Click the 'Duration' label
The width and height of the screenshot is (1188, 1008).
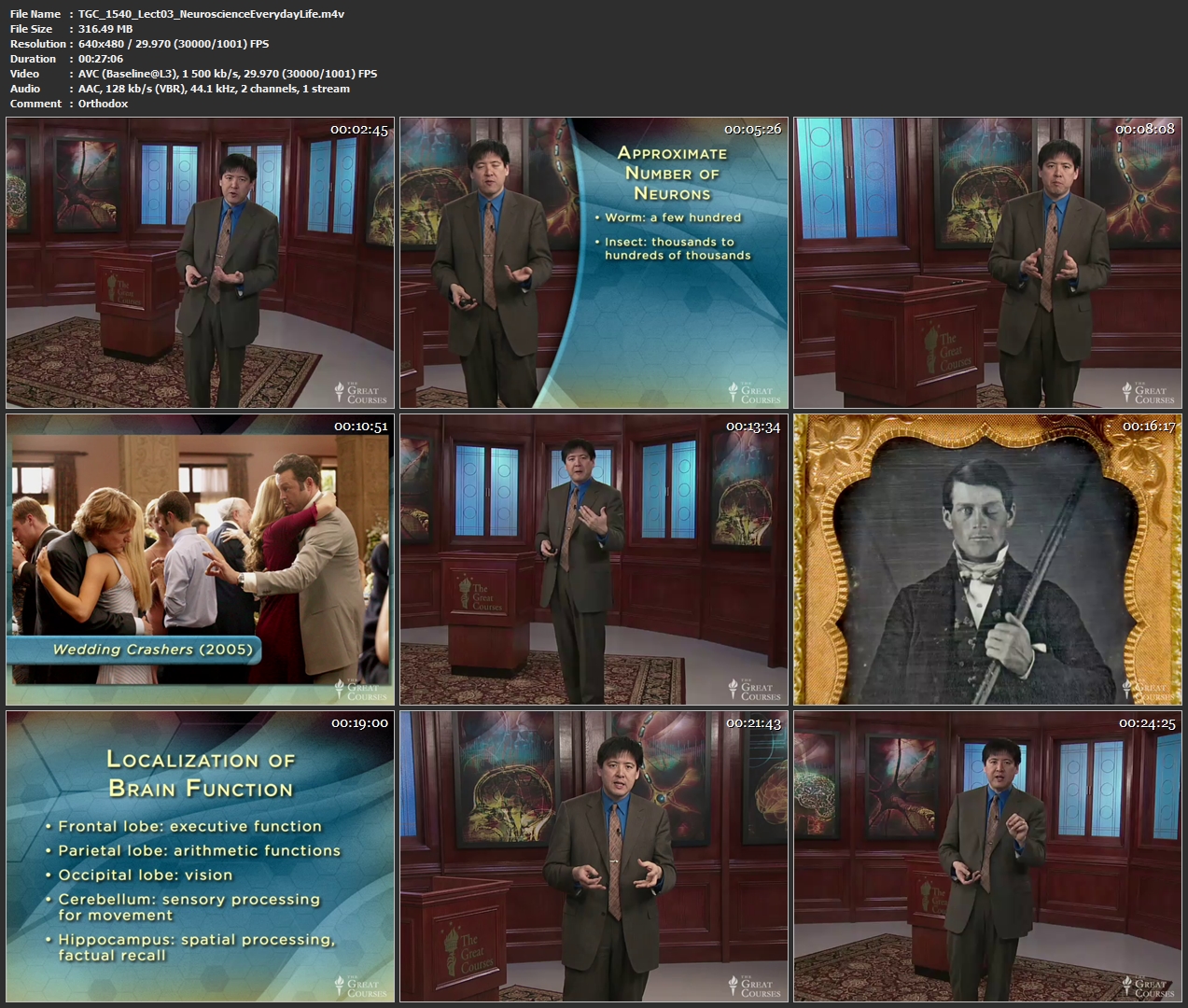34,59
